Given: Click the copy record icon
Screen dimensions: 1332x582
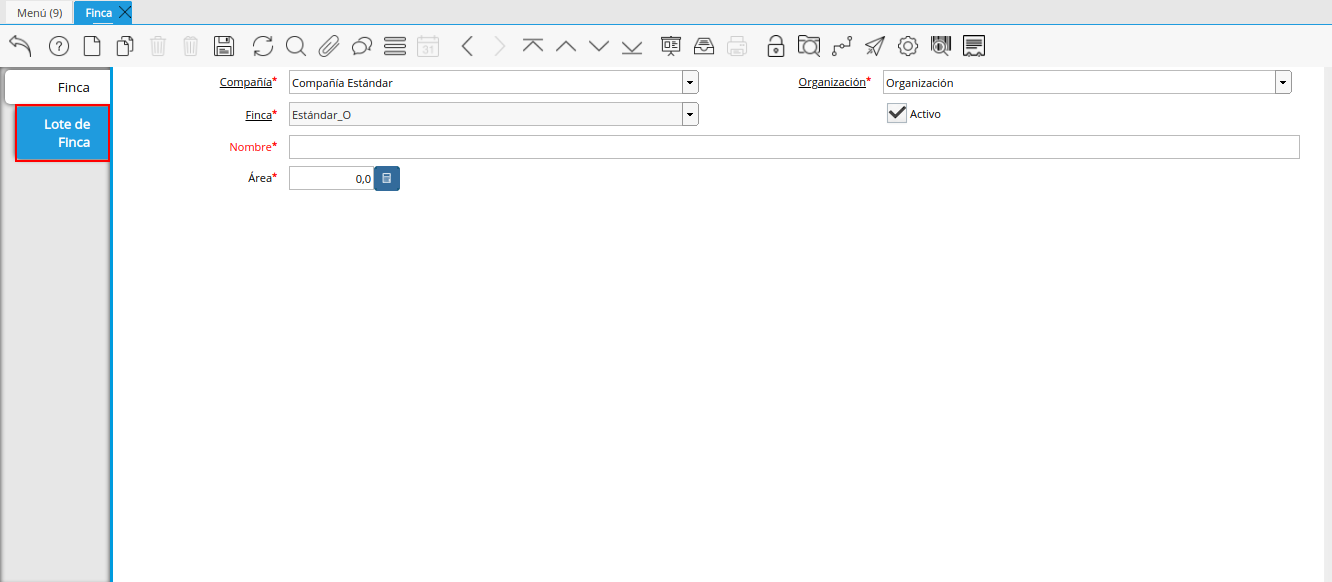Looking at the screenshot, I should click(x=125, y=46).
